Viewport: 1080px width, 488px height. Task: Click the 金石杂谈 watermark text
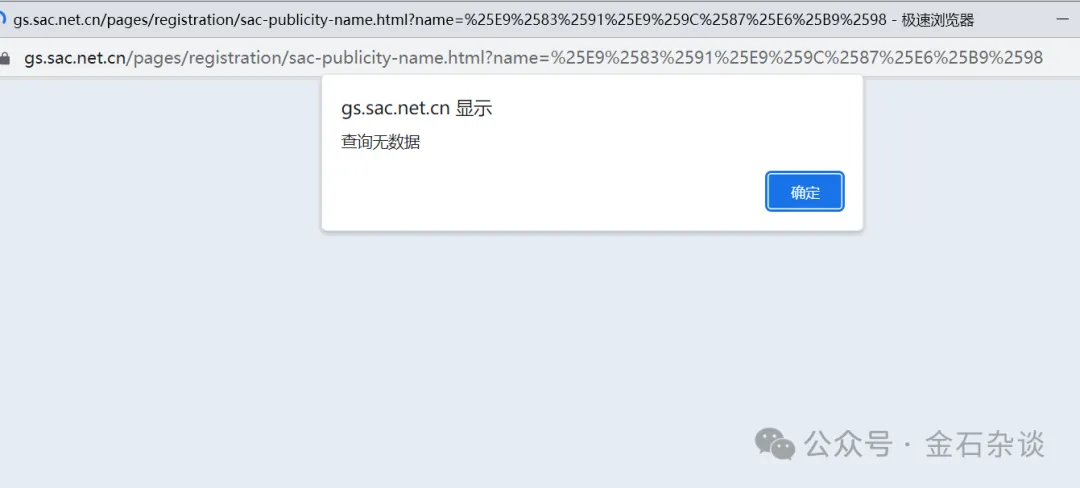pos(985,444)
